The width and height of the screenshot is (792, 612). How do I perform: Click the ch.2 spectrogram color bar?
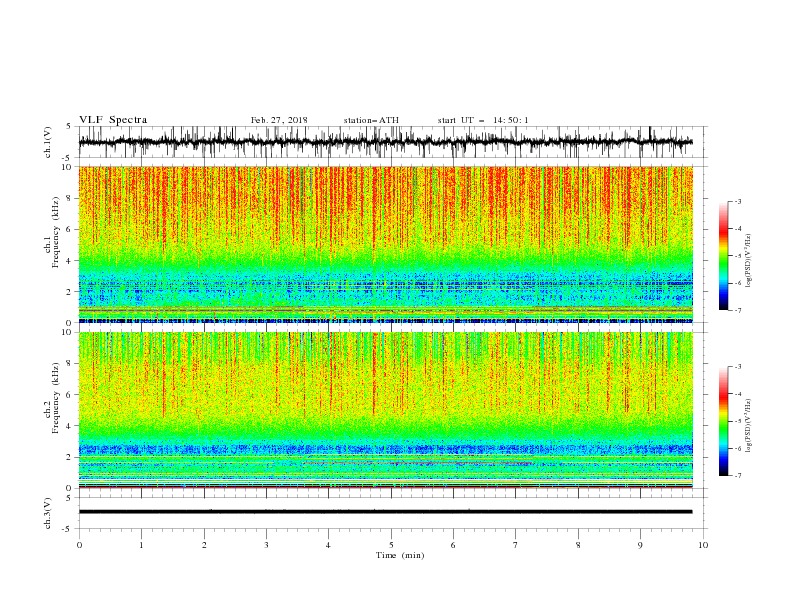pos(723,421)
